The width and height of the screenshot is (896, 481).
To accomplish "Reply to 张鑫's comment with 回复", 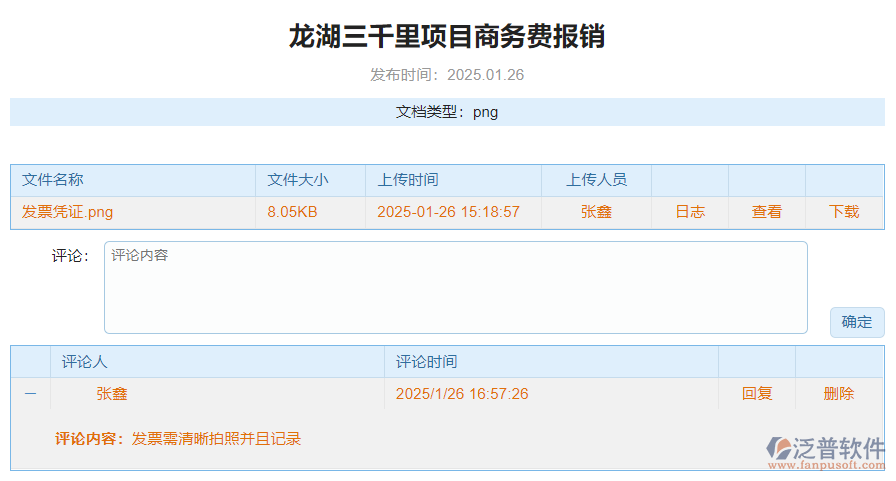I will pos(757,394).
